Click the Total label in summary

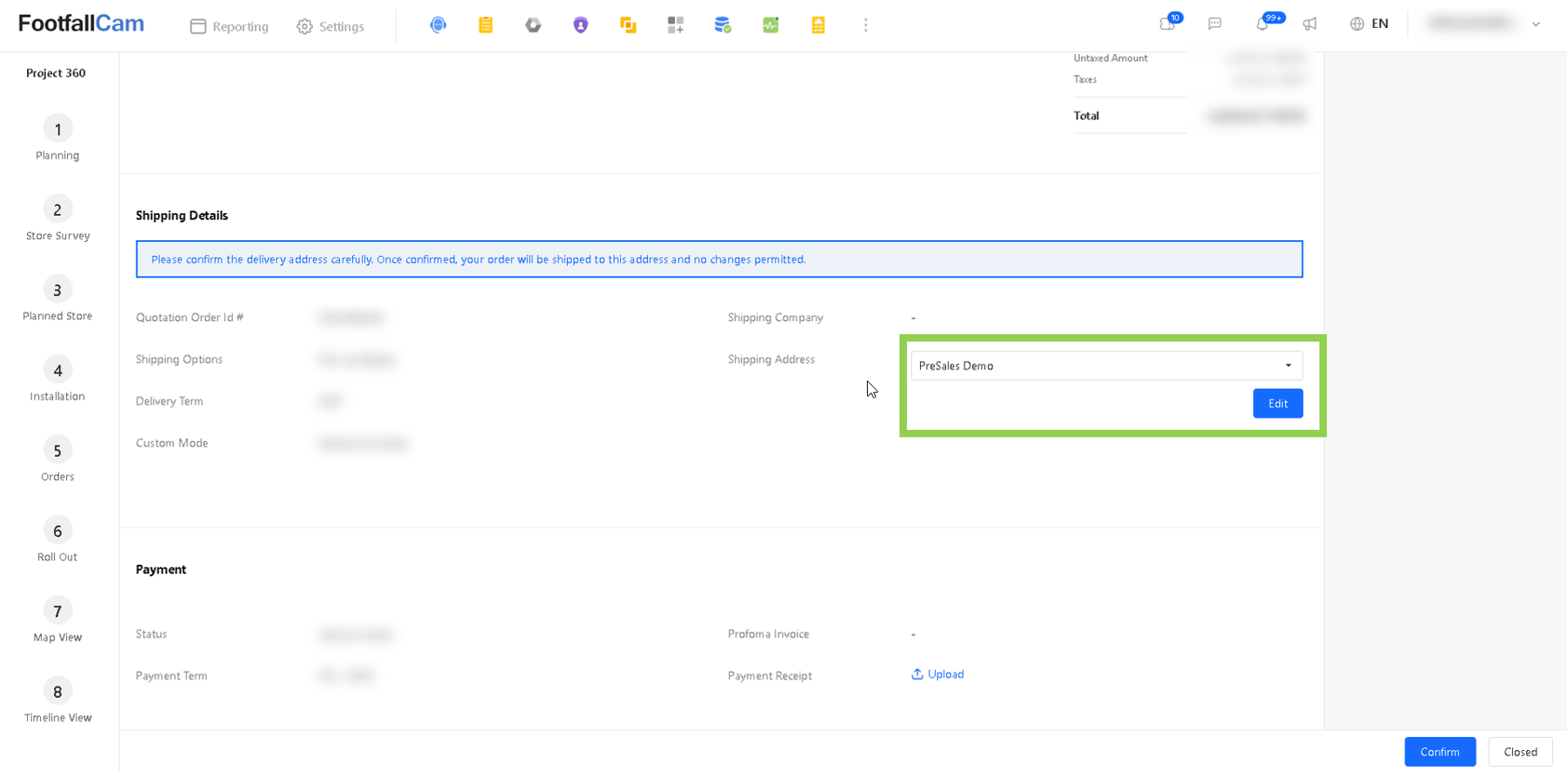[1087, 115]
